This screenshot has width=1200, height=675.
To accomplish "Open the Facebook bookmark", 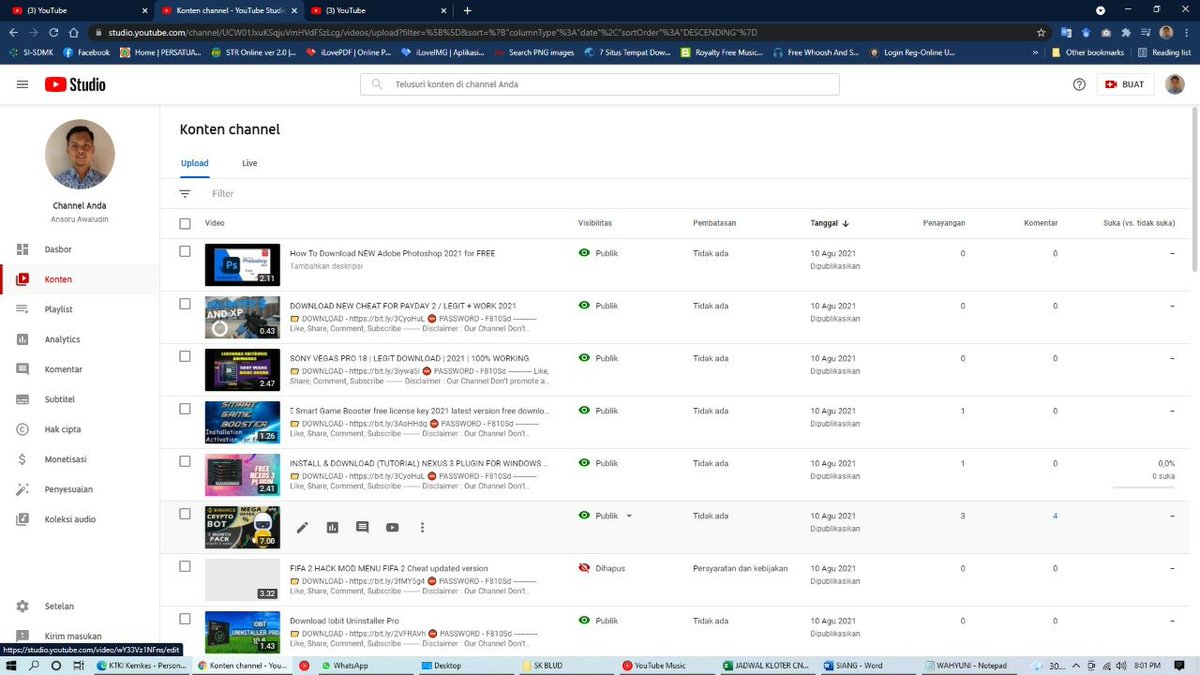I will tap(86, 52).
